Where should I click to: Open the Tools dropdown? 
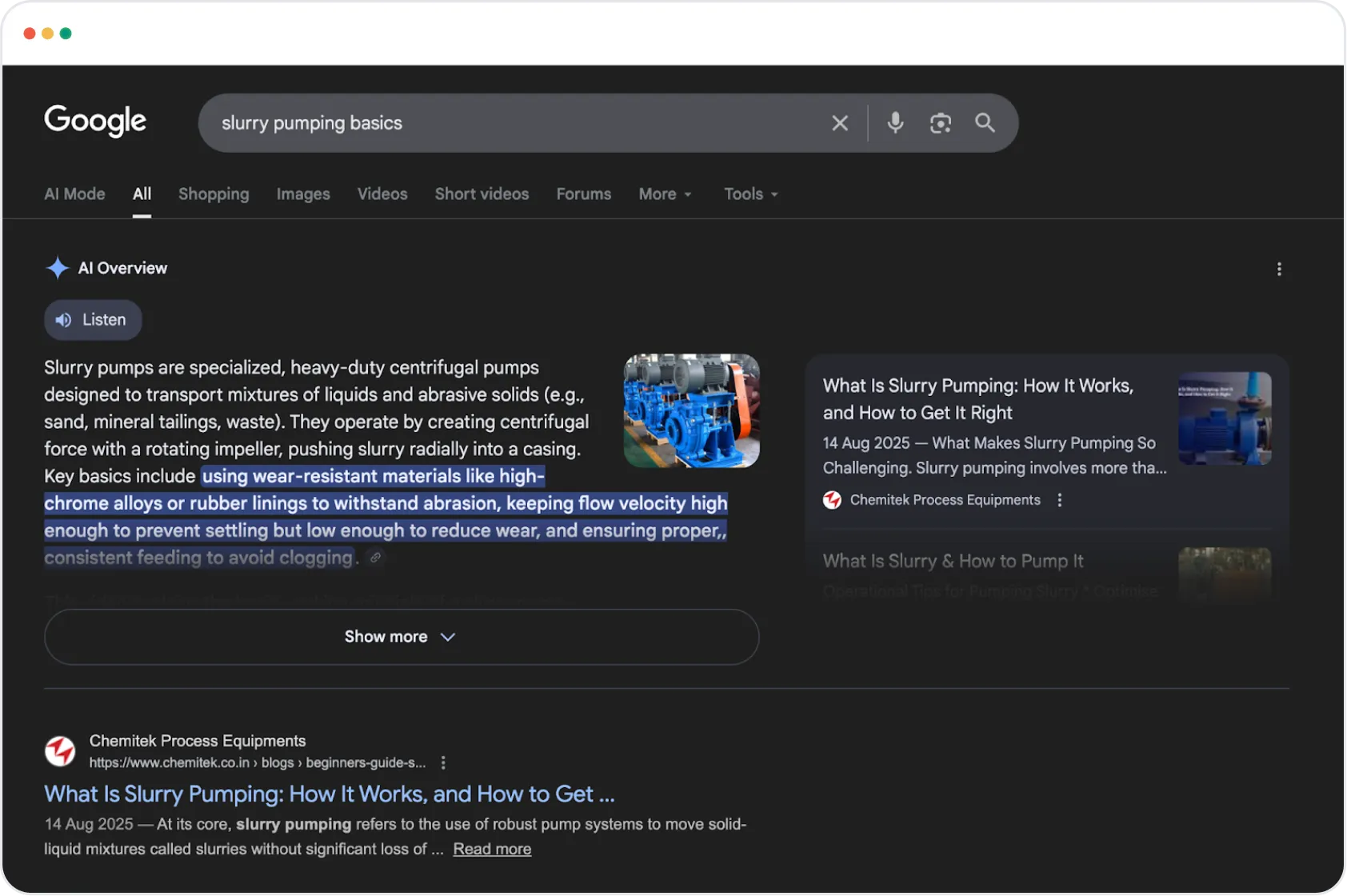pyautogui.click(x=751, y=194)
